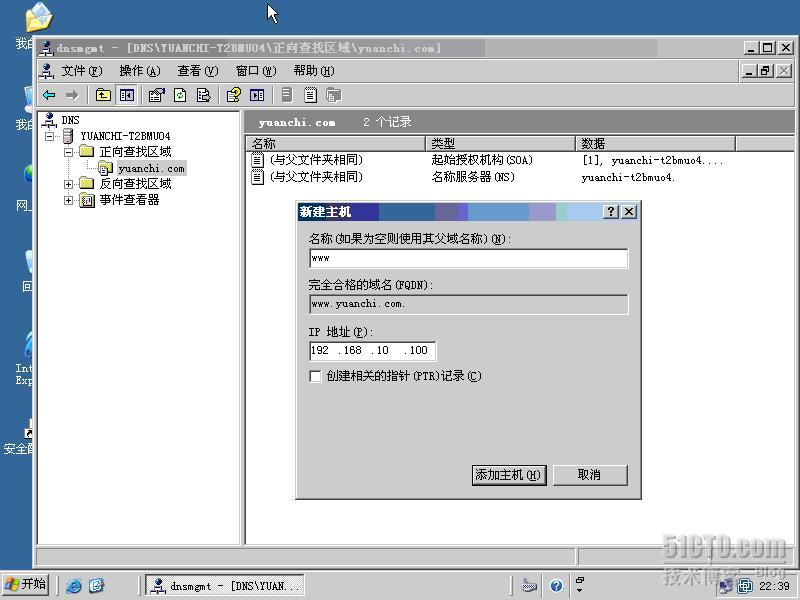Screen dimensions: 800x600
Task: Refresh the view with green-arrows icon
Action: tap(180, 95)
